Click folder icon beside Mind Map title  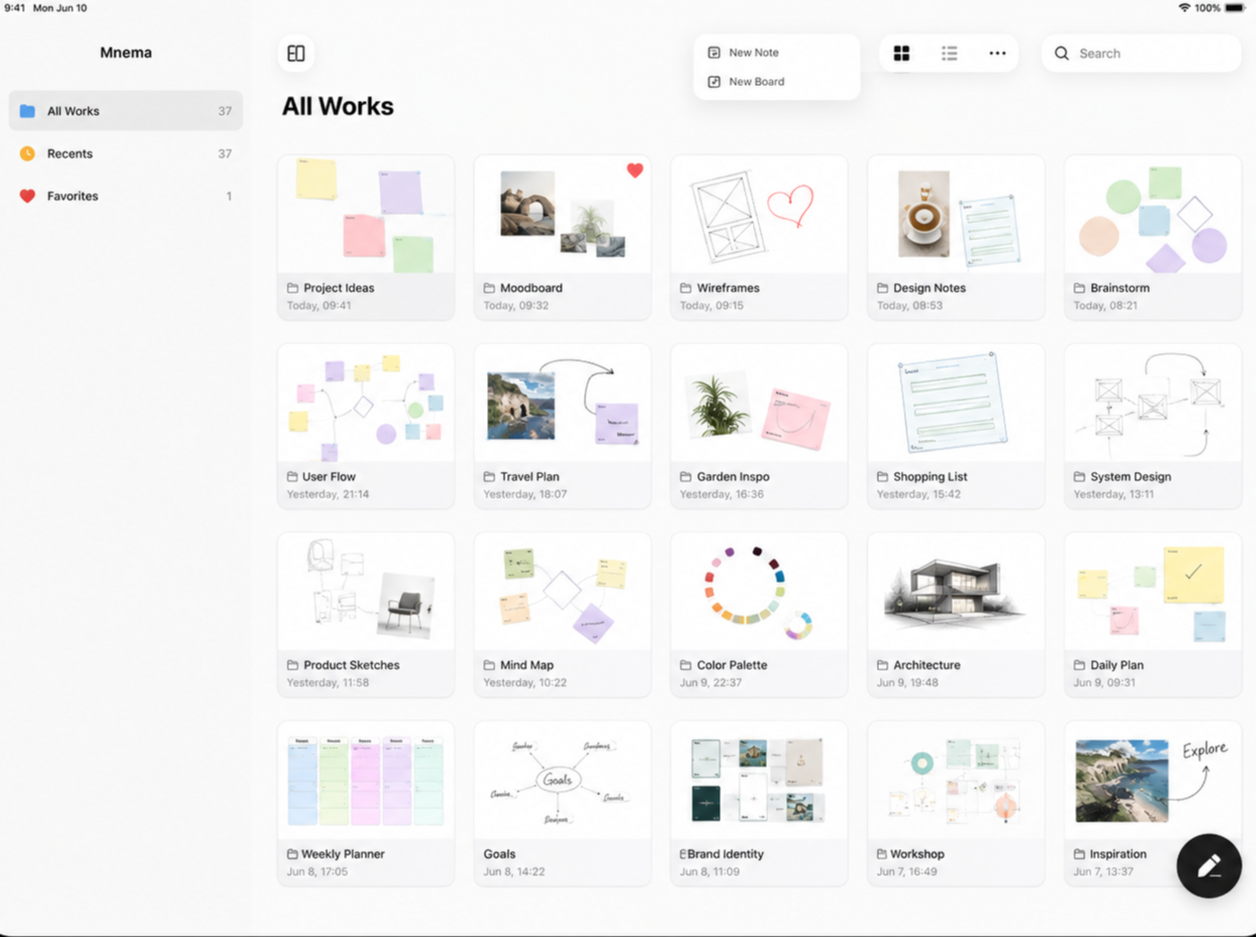(490, 665)
